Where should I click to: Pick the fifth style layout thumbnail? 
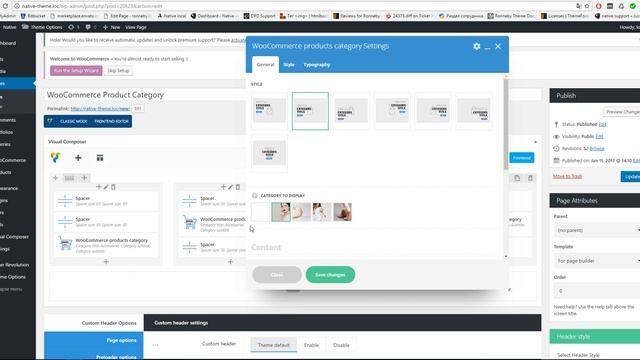click(x=433, y=111)
